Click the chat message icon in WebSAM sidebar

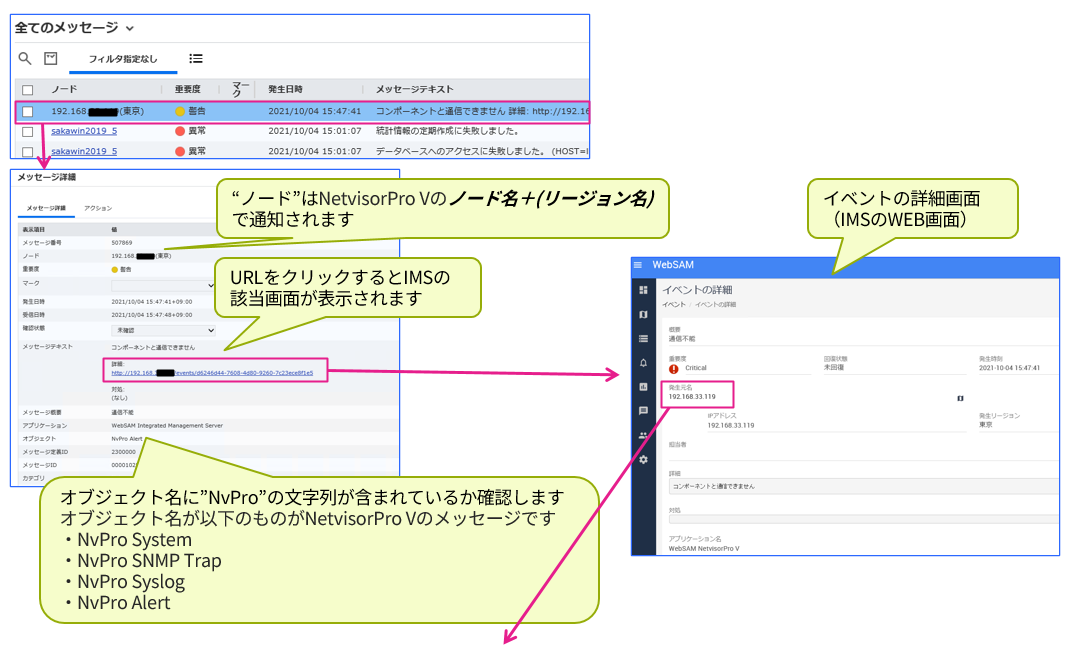coord(643,411)
